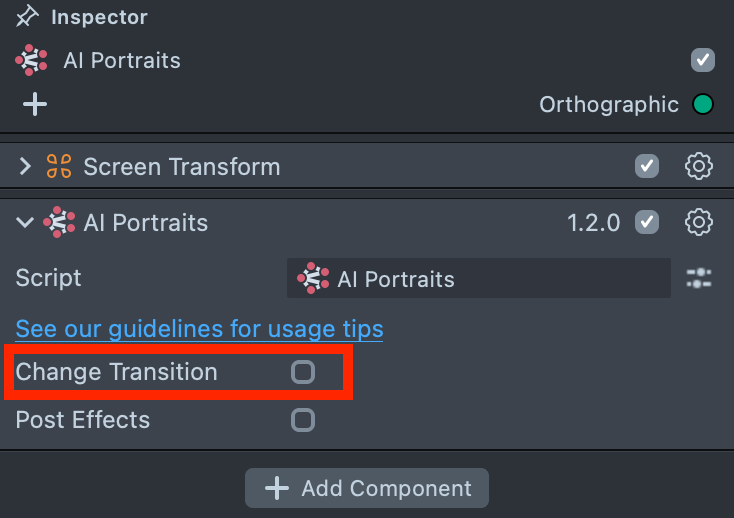
Task: Enable the Change Transition checkbox
Action: (302, 372)
